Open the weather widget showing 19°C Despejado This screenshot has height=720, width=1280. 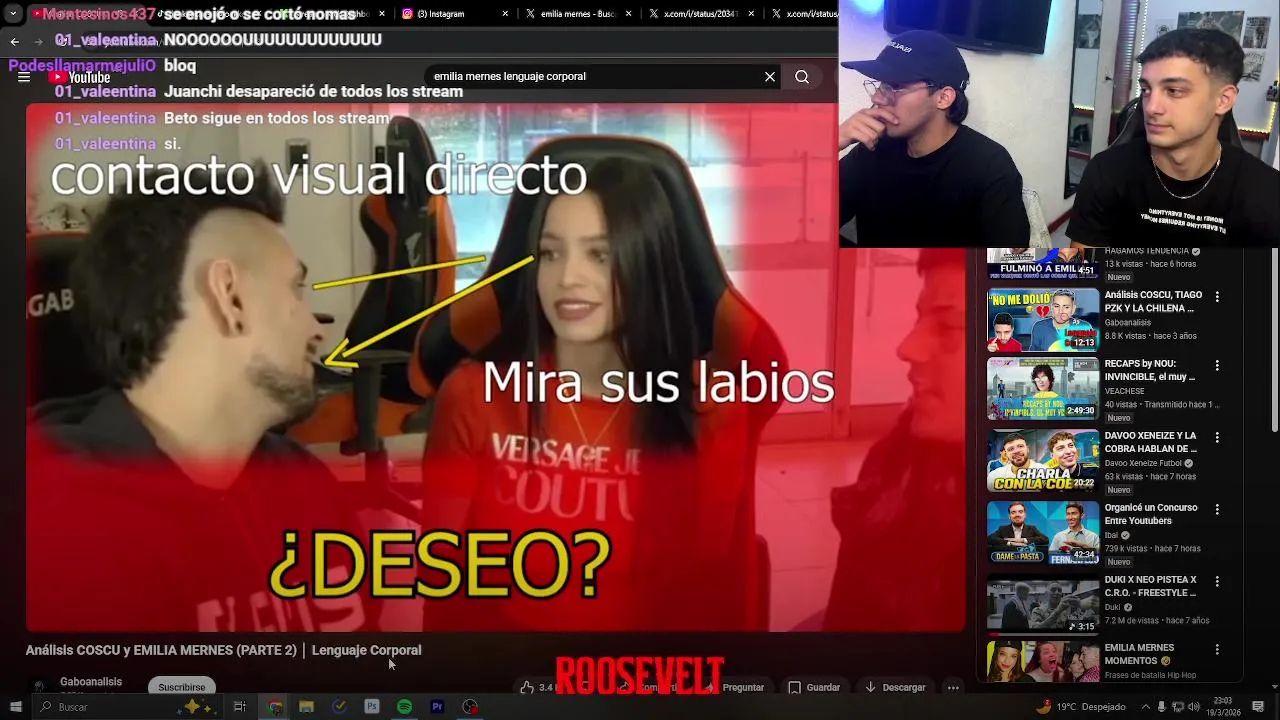[x=1082, y=707]
